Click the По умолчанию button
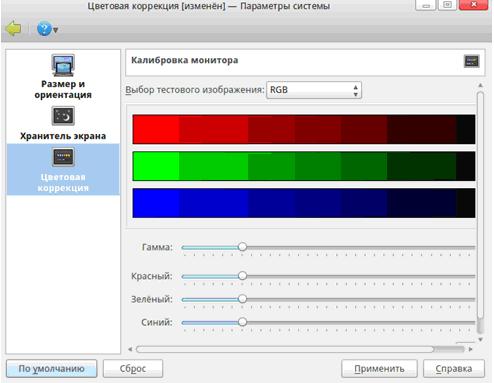494x383 pixels. pyautogui.click(x=52, y=369)
